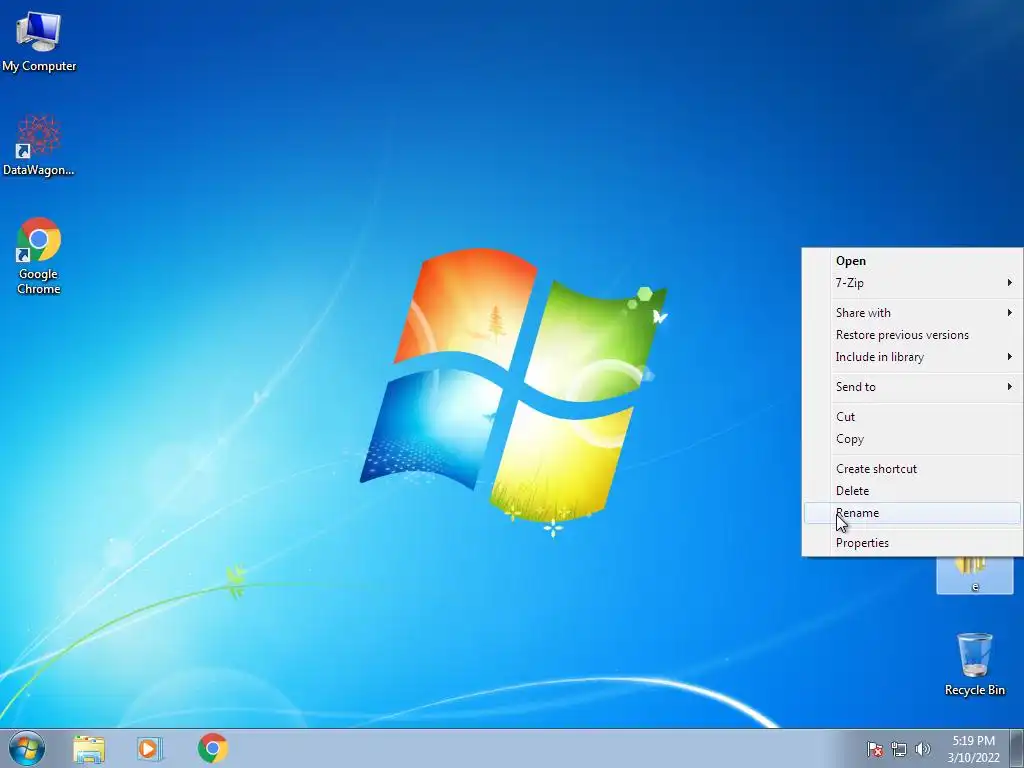The width and height of the screenshot is (1024, 768).
Task: Expand the Share with submenu
Action: [x=912, y=313]
